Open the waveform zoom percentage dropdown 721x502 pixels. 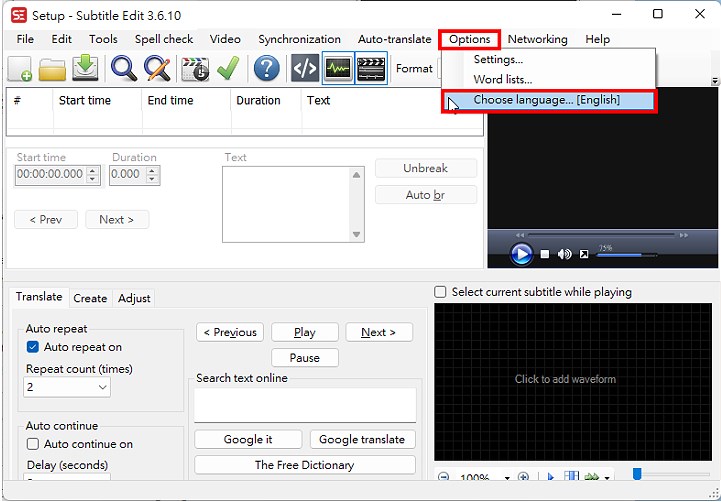click(507, 478)
